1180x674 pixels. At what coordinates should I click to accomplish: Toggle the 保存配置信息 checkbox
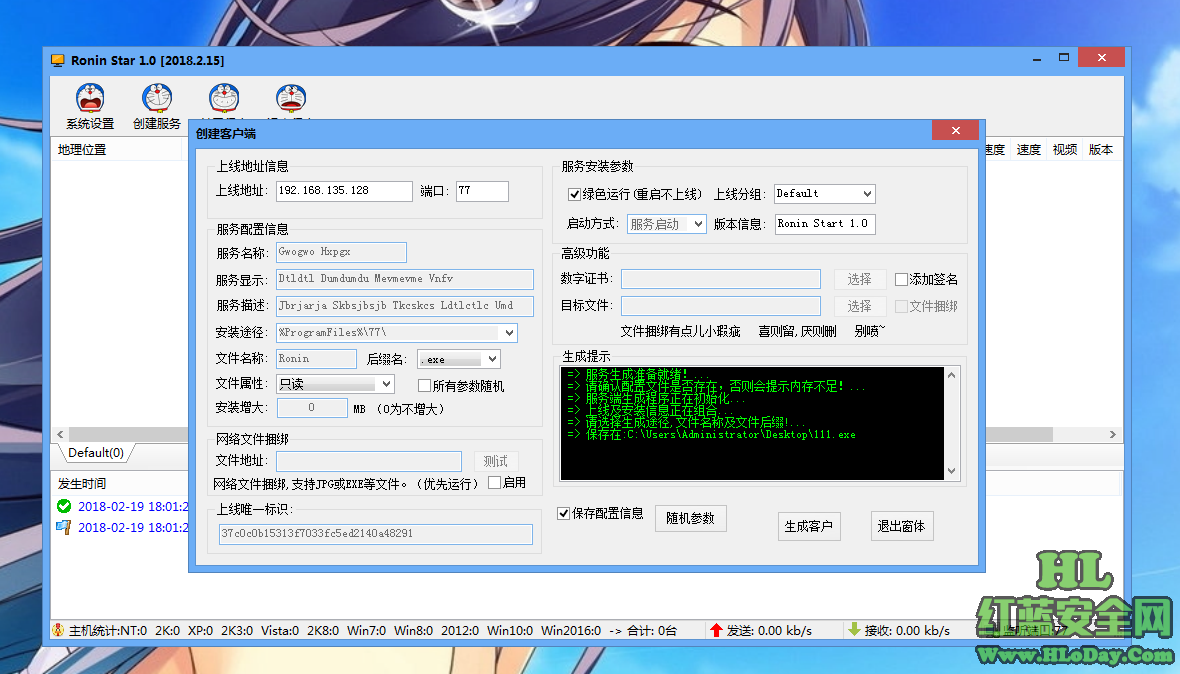[563, 513]
